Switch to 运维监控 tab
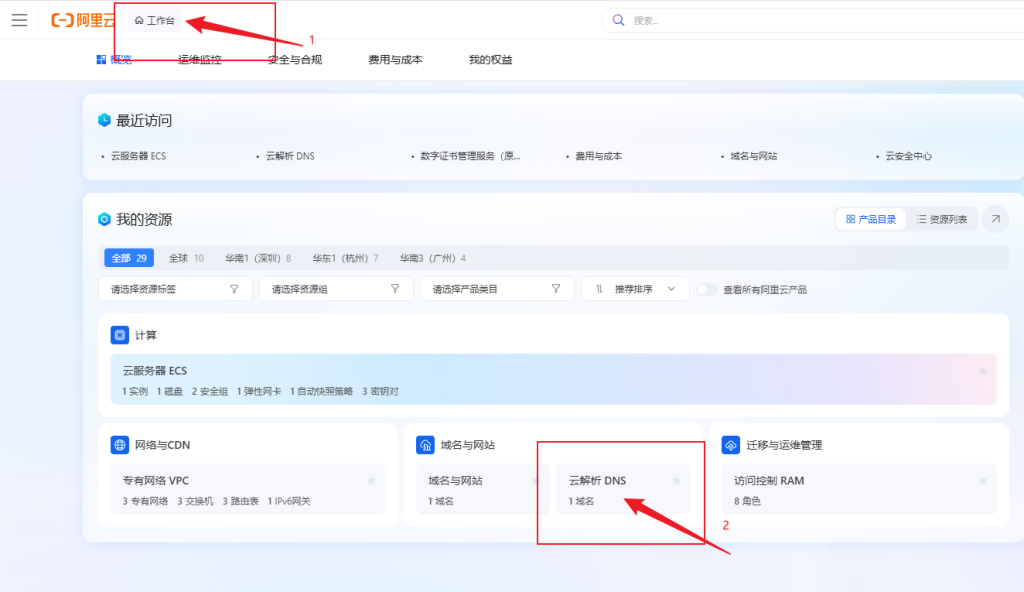Screen dimensions: 1024x592 click(199, 60)
